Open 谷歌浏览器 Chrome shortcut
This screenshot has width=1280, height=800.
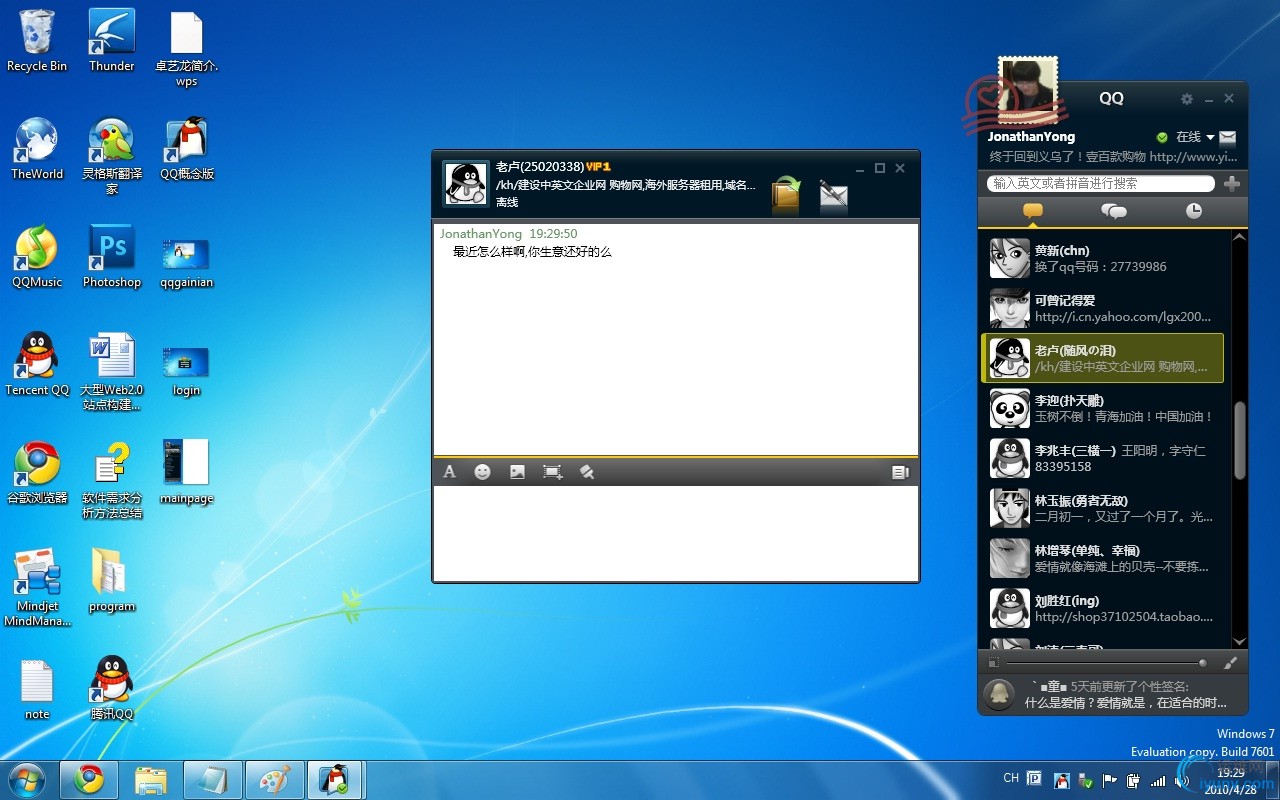click(37, 473)
